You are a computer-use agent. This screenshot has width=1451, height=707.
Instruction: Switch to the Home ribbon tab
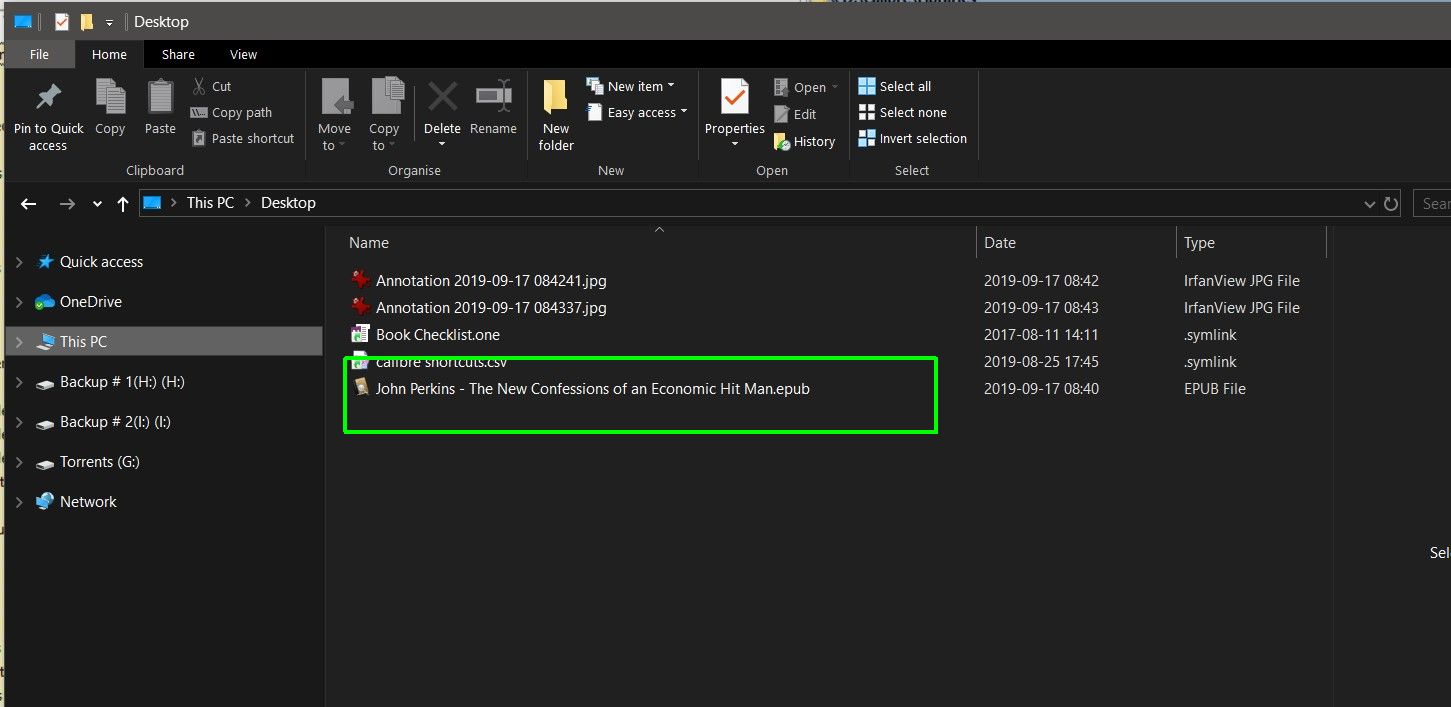click(x=109, y=54)
